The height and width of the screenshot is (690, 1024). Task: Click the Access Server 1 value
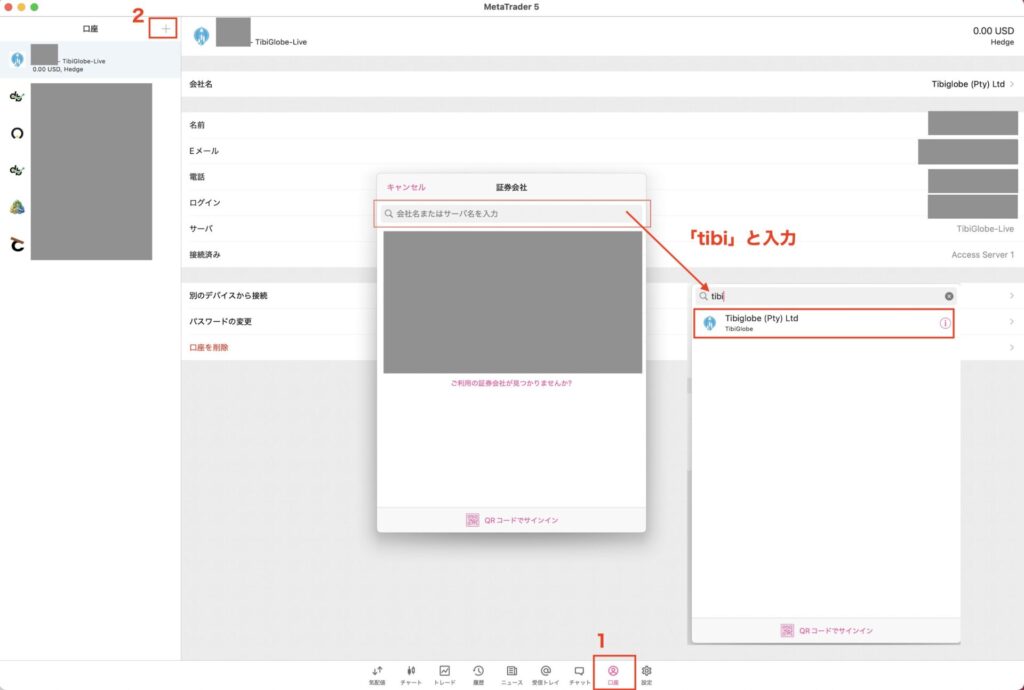pyautogui.click(x=983, y=255)
